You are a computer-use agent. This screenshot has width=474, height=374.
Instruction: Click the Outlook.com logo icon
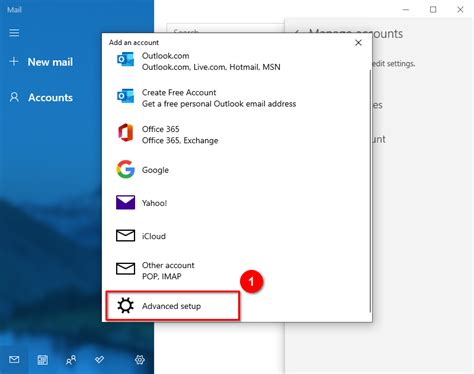click(125, 60)
